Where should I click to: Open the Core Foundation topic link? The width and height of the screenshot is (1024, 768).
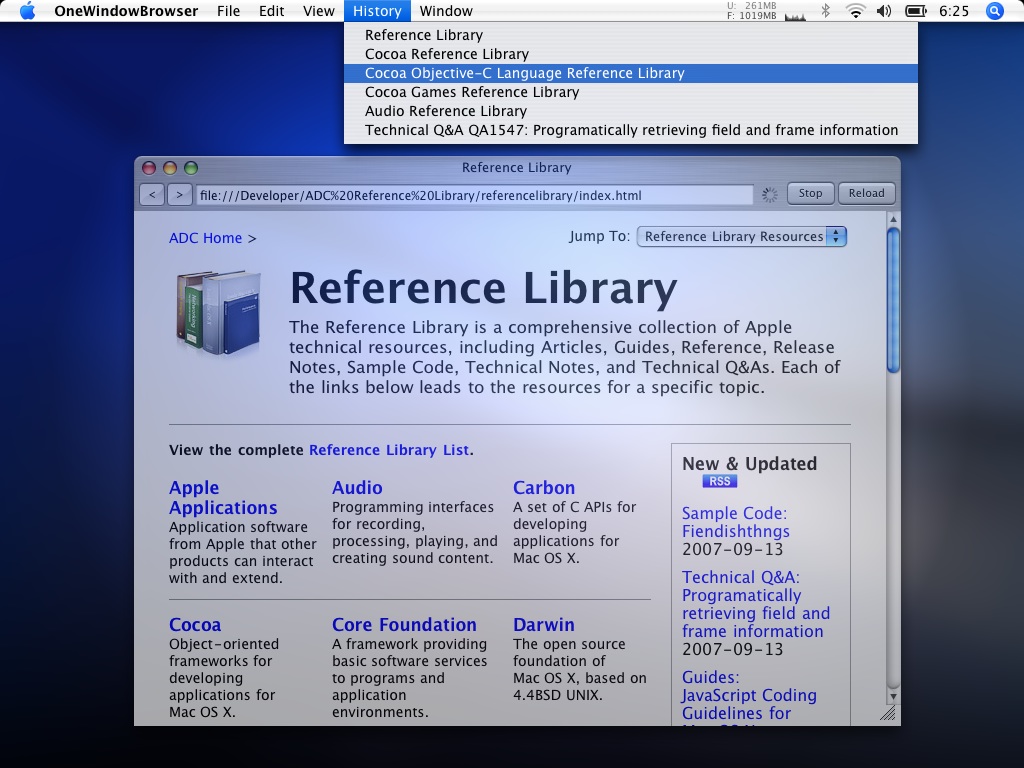pyautogui.click(x=404, y=625)
